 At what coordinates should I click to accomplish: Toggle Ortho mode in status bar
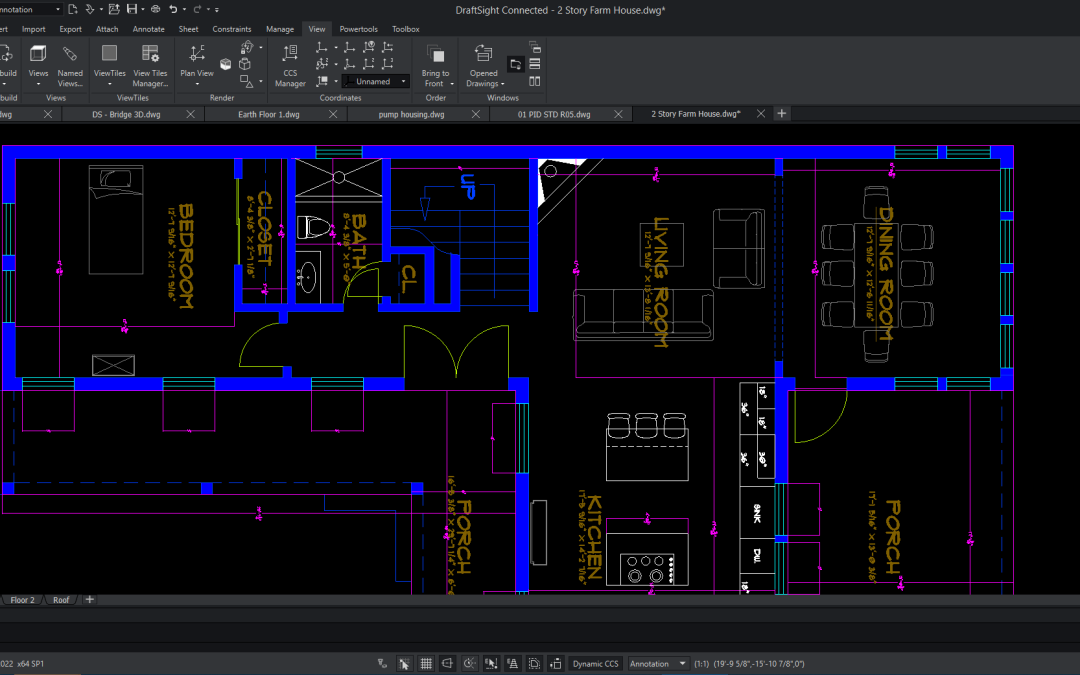pos(448,664)
